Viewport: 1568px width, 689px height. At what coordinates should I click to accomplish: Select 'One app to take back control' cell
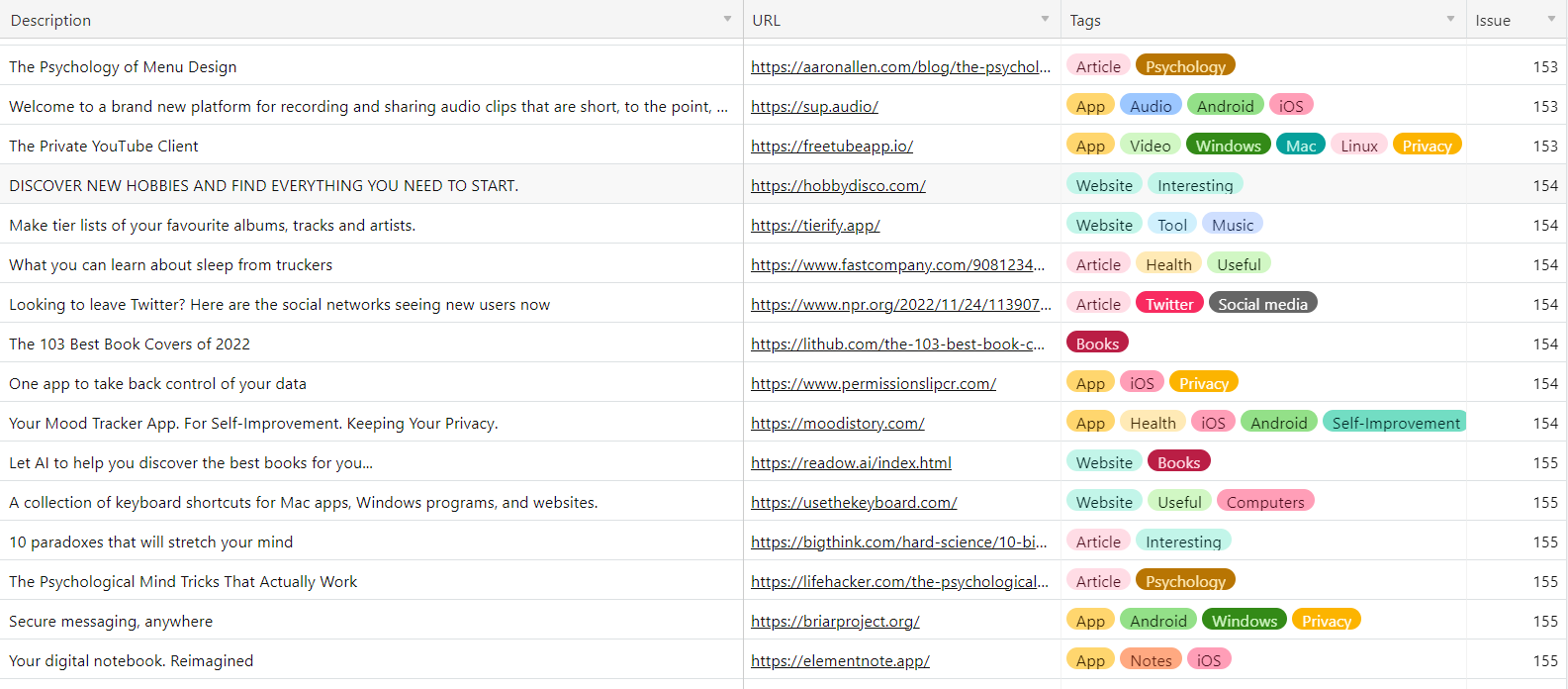click(x=371, y=382)
